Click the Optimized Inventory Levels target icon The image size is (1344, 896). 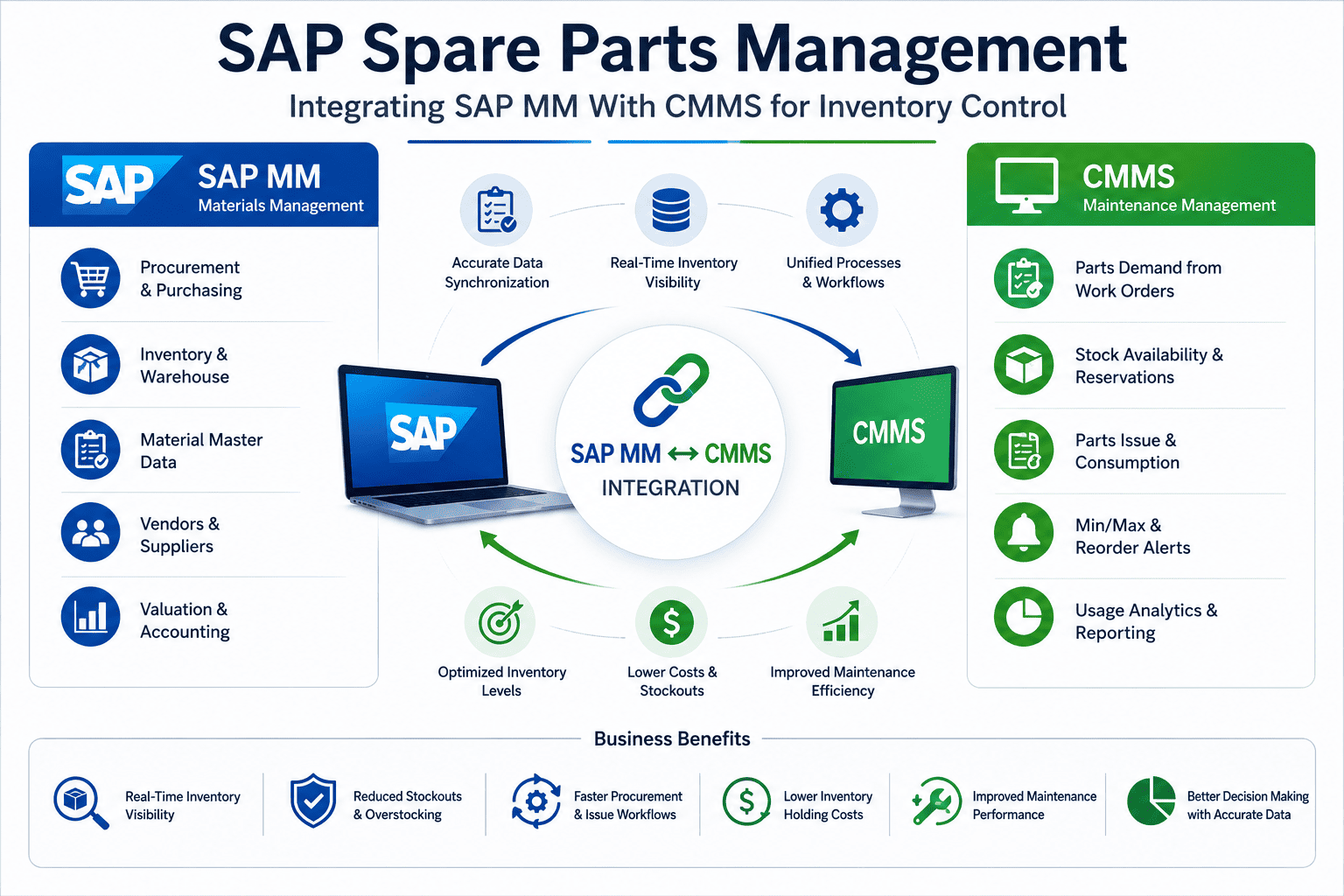point(500,622)
